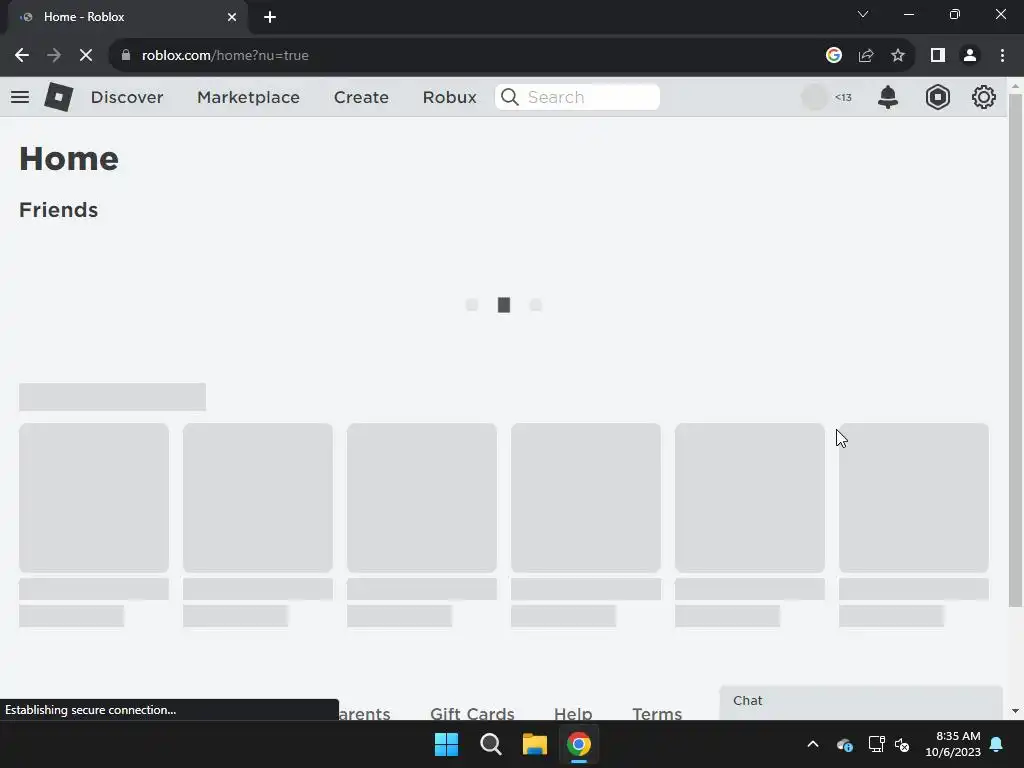1024x768 pixels.
Task: Open File Explorer from taskbar
Action: [534, 744]
